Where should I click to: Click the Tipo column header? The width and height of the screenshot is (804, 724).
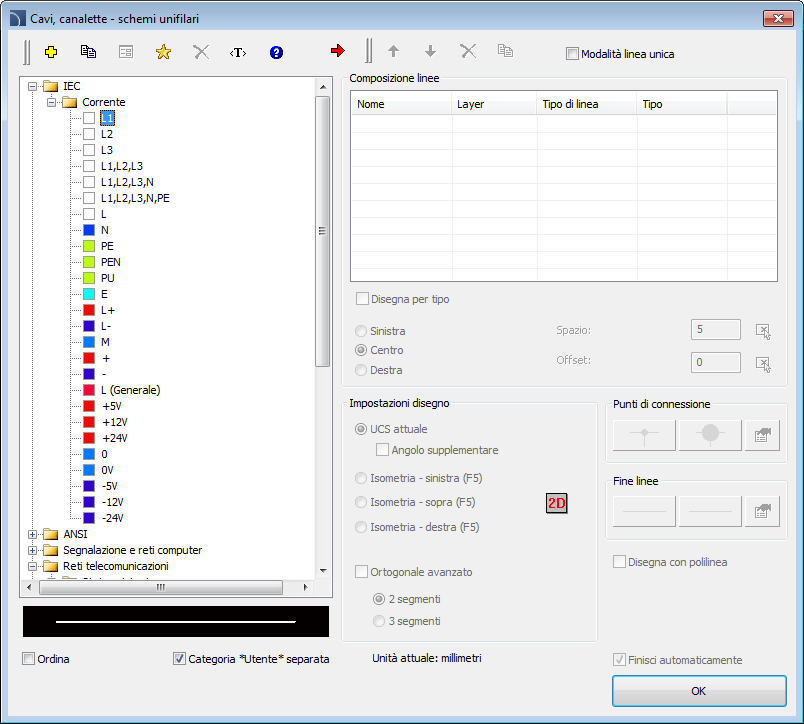click(x=681, y=104)
